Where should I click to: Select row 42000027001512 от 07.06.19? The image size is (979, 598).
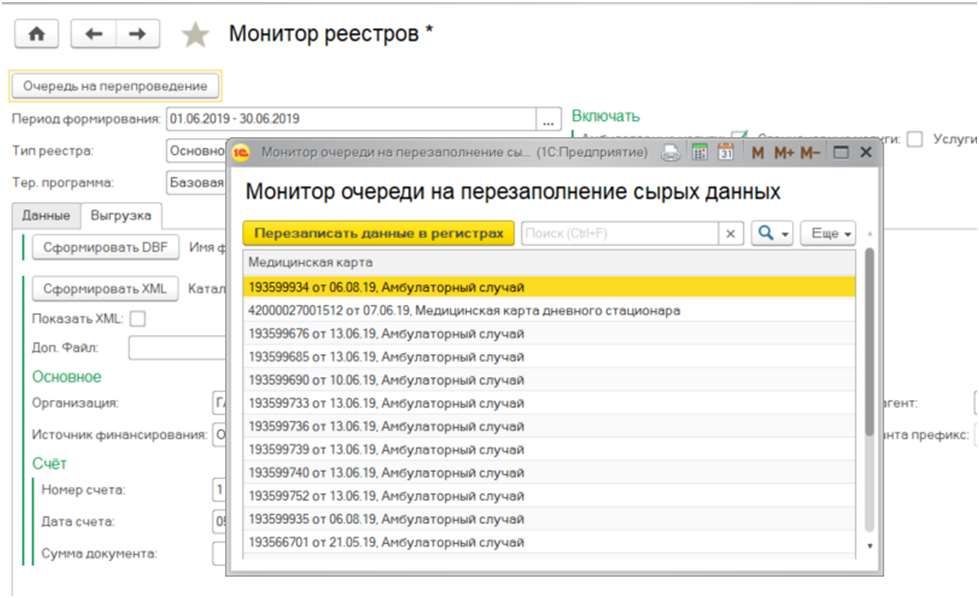(x=549, y=311)
